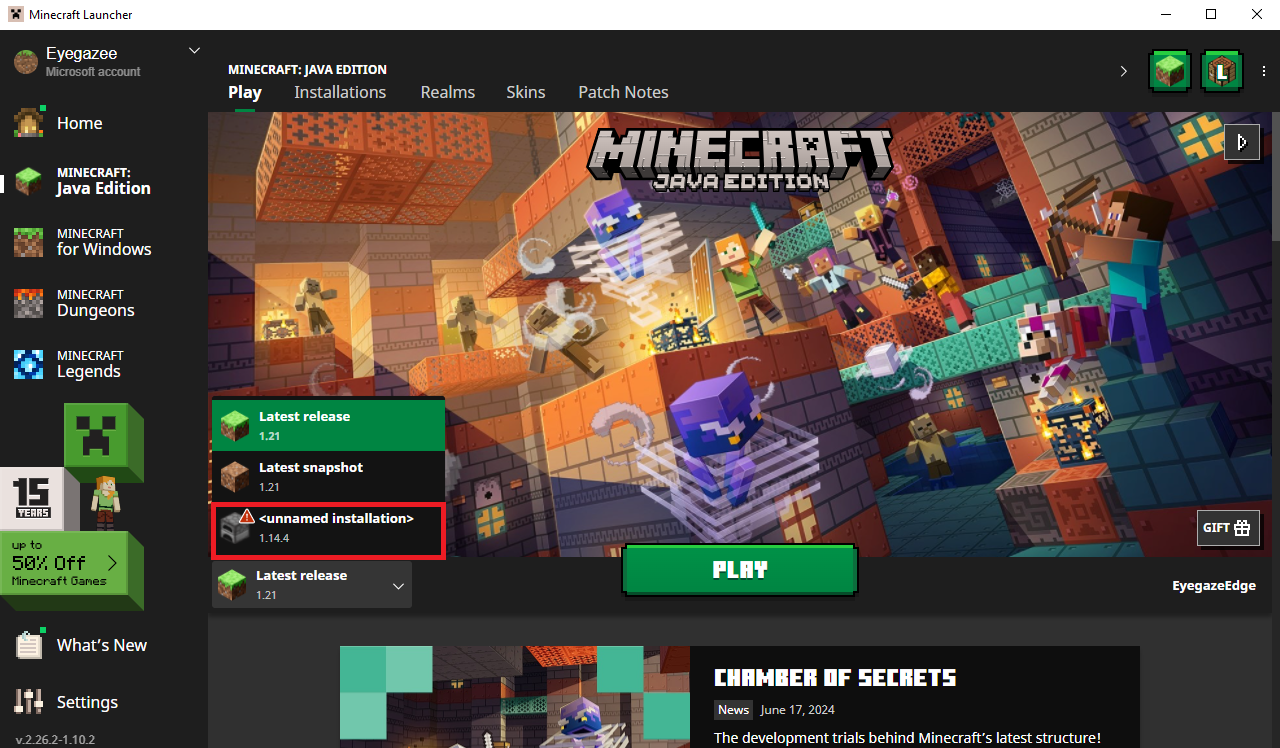The height and width of the screenshot is (748, 1280).
Task: Click the 15 Years anniversary badge
Action: click(x=32, y=498)
